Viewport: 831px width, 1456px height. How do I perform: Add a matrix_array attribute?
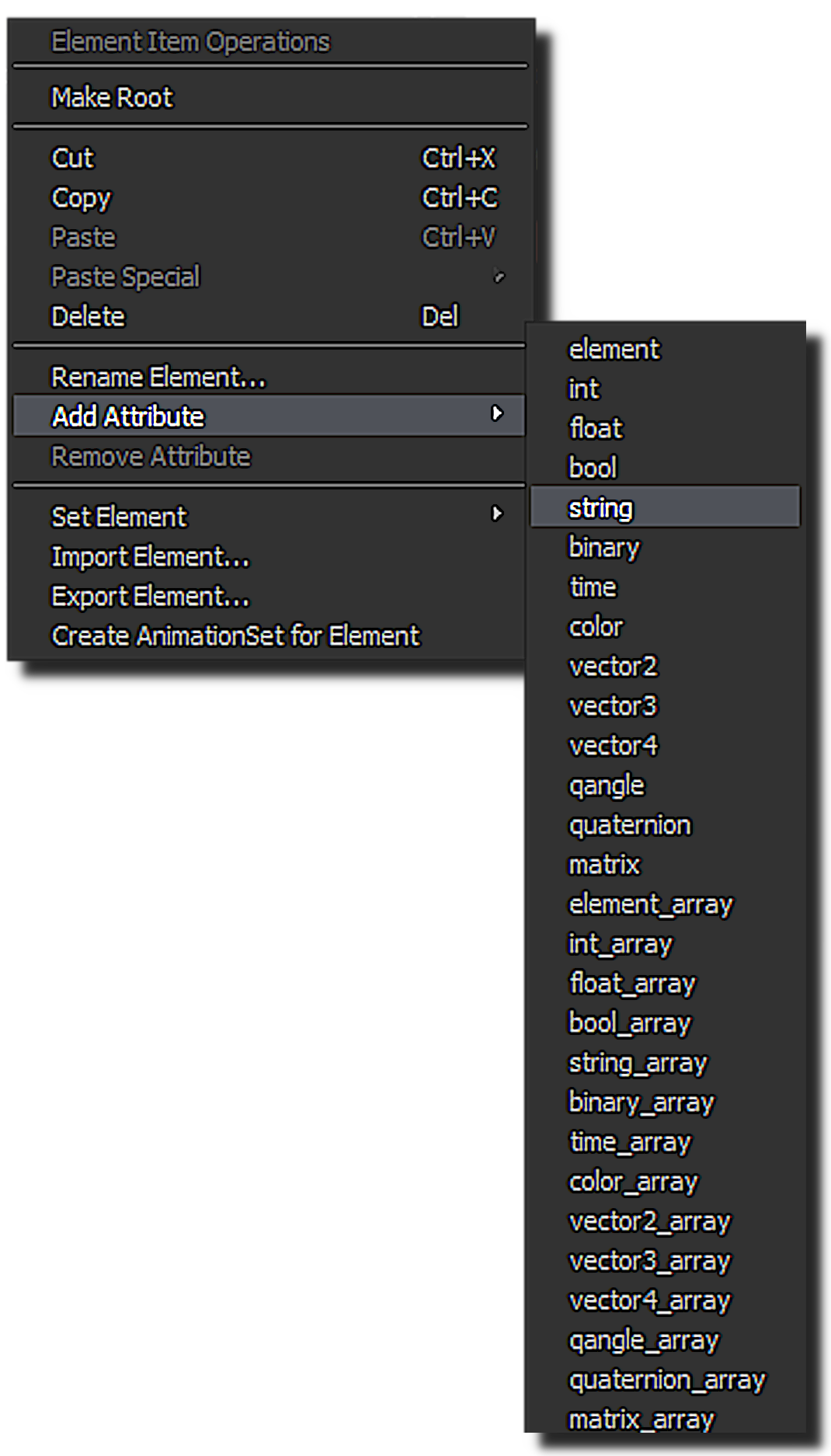pyautogui.click(x=642, y=1419)
